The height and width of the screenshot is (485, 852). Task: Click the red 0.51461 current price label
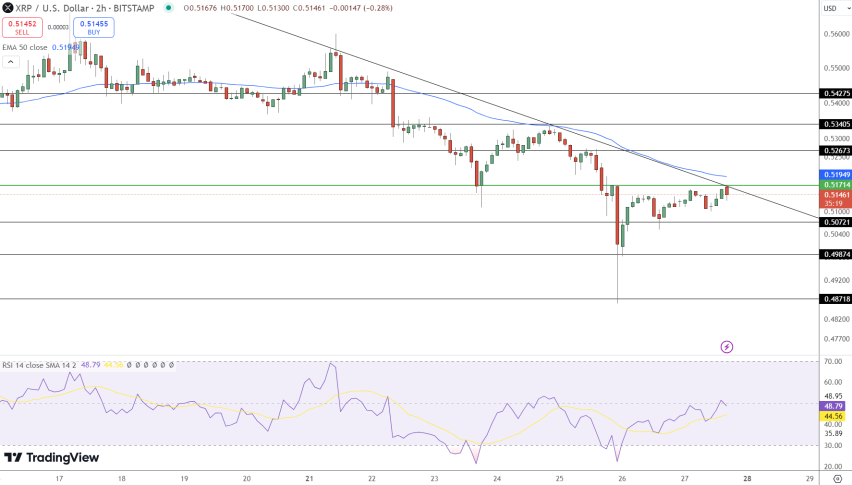click(x=836, y=195)
